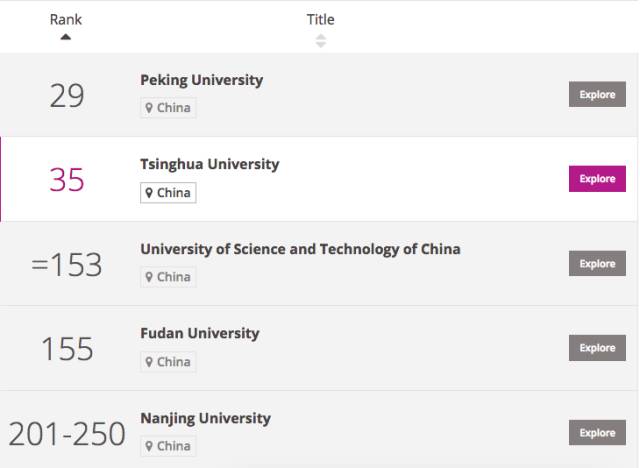Explore Peking University details
Viewport: 640px width, 468px height.
[597, 94]
